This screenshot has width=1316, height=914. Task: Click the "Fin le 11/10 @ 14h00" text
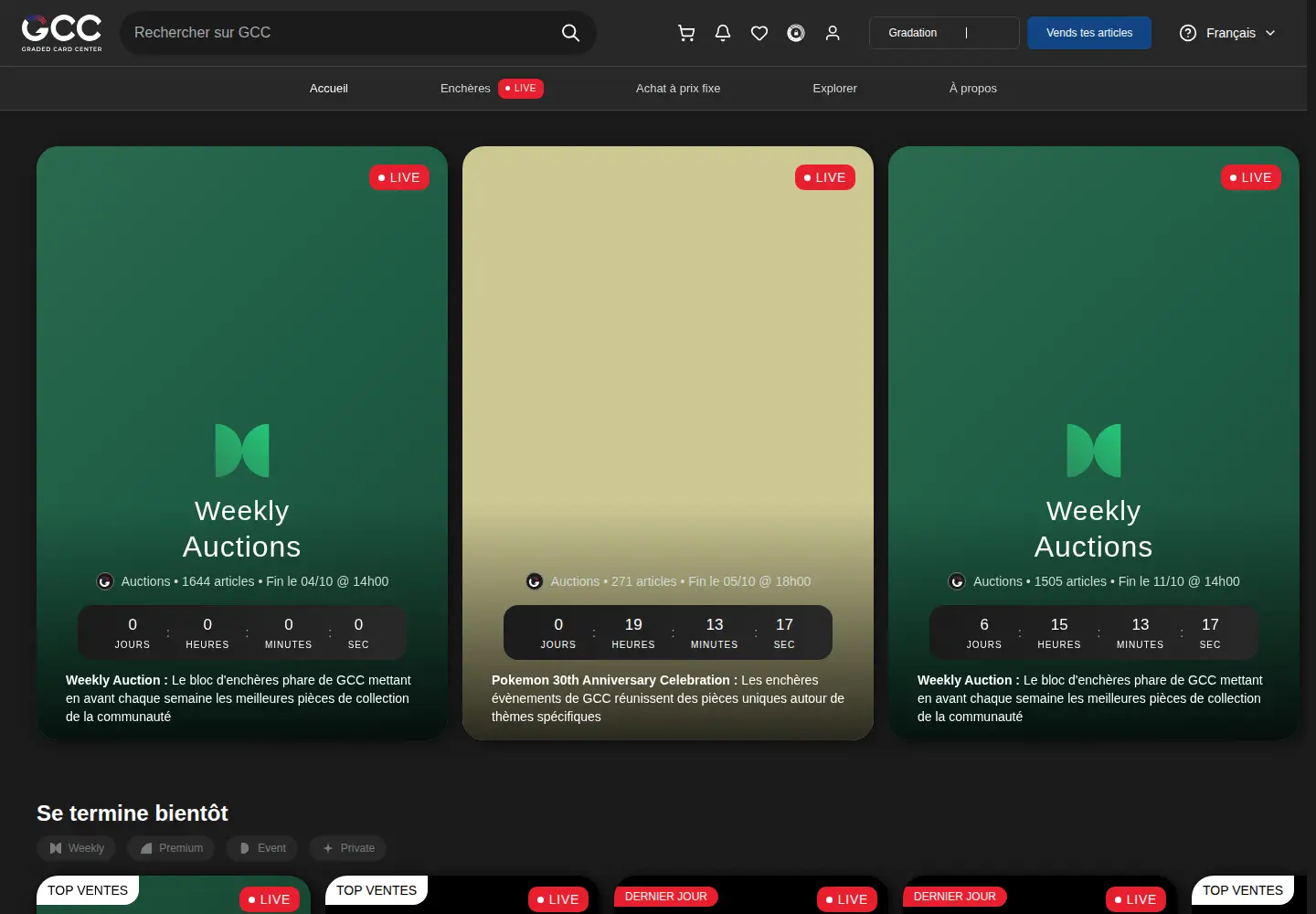pos(1179,581)
